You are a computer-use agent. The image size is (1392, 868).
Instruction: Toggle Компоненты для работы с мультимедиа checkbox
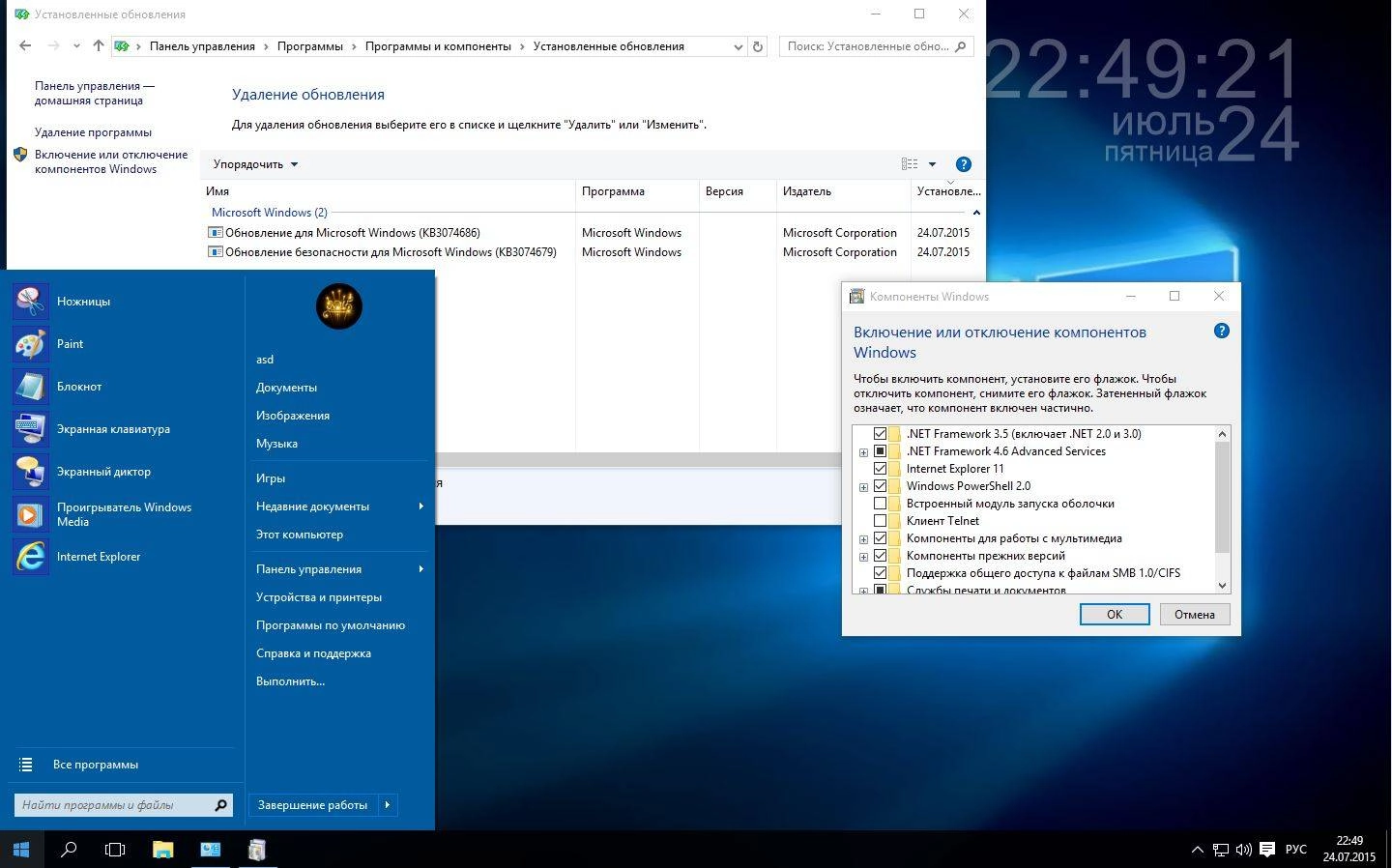point(880,538)
